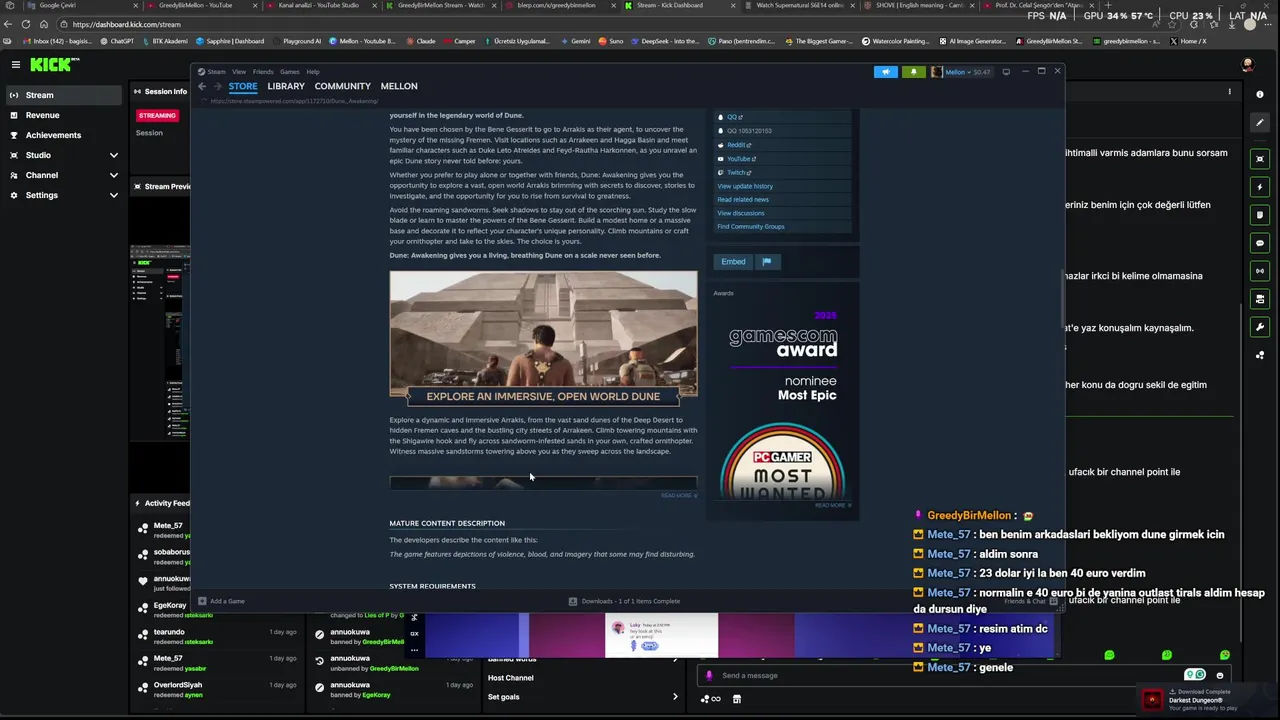Click the chat bubble icon in Kick toolbar

[x=1260, y=243]
